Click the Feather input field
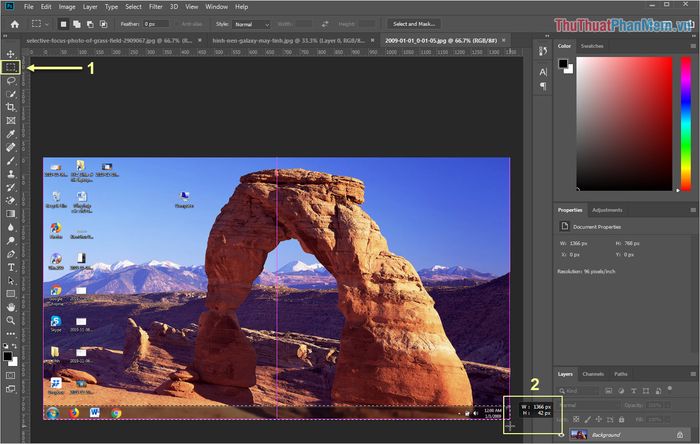The width and height of the screenshot is (700, 444). (156, 24)
